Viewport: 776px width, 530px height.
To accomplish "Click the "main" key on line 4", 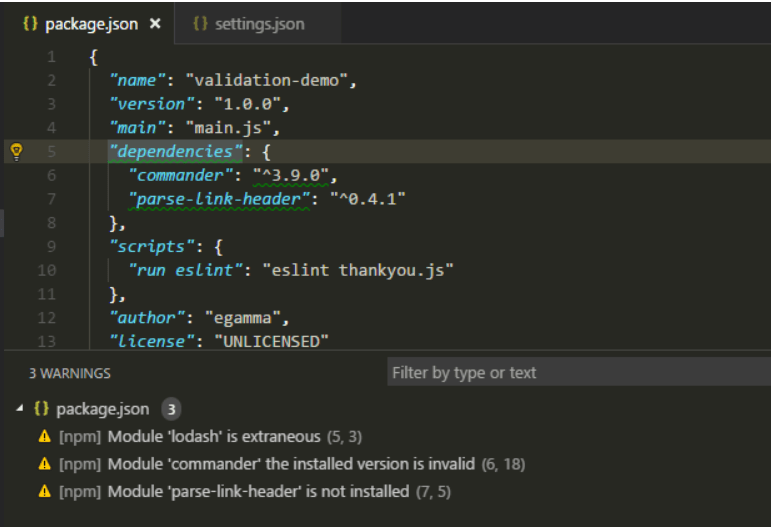I will click(137, 128).
